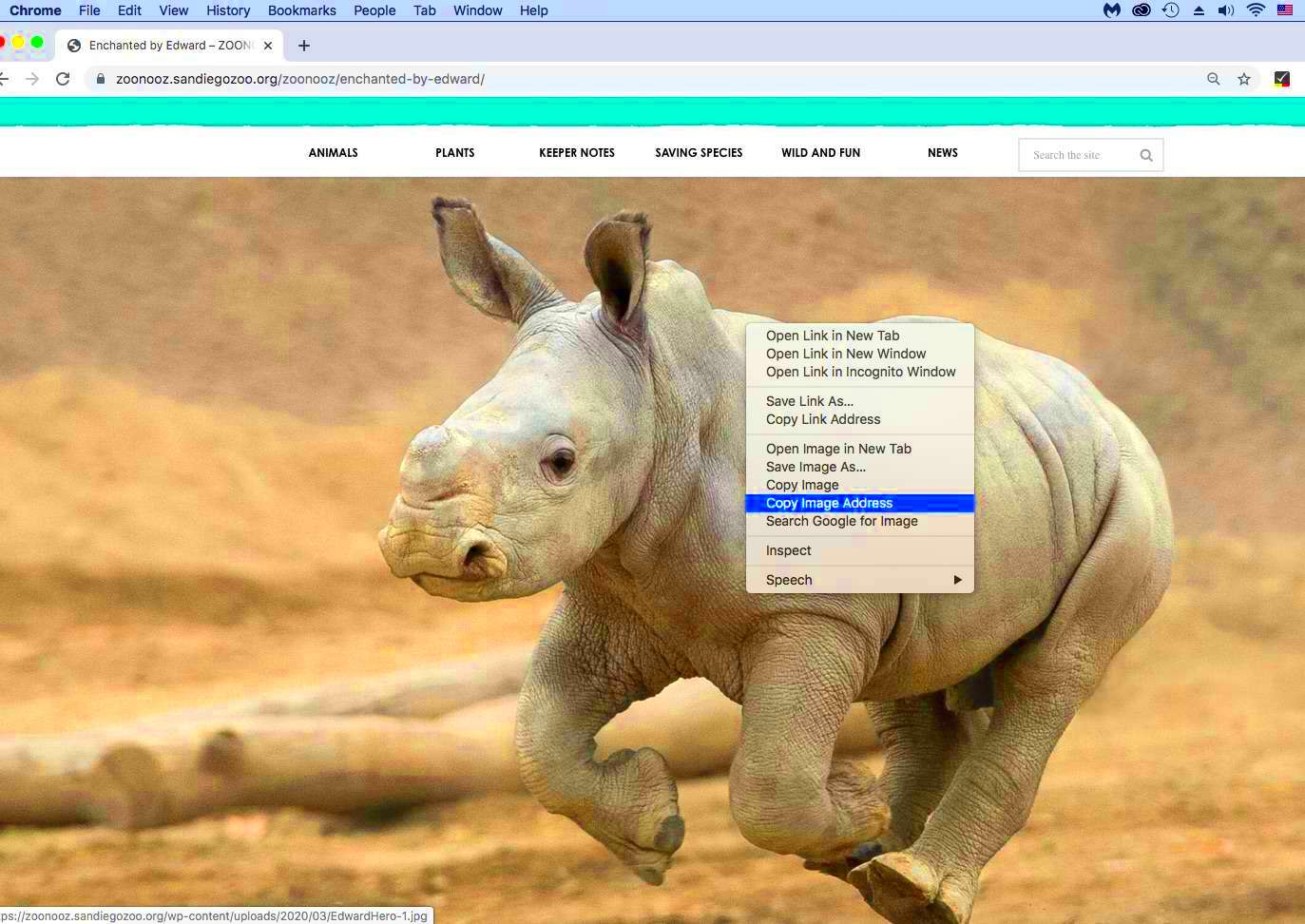Click the forward navigation arrow

[32, 79]
